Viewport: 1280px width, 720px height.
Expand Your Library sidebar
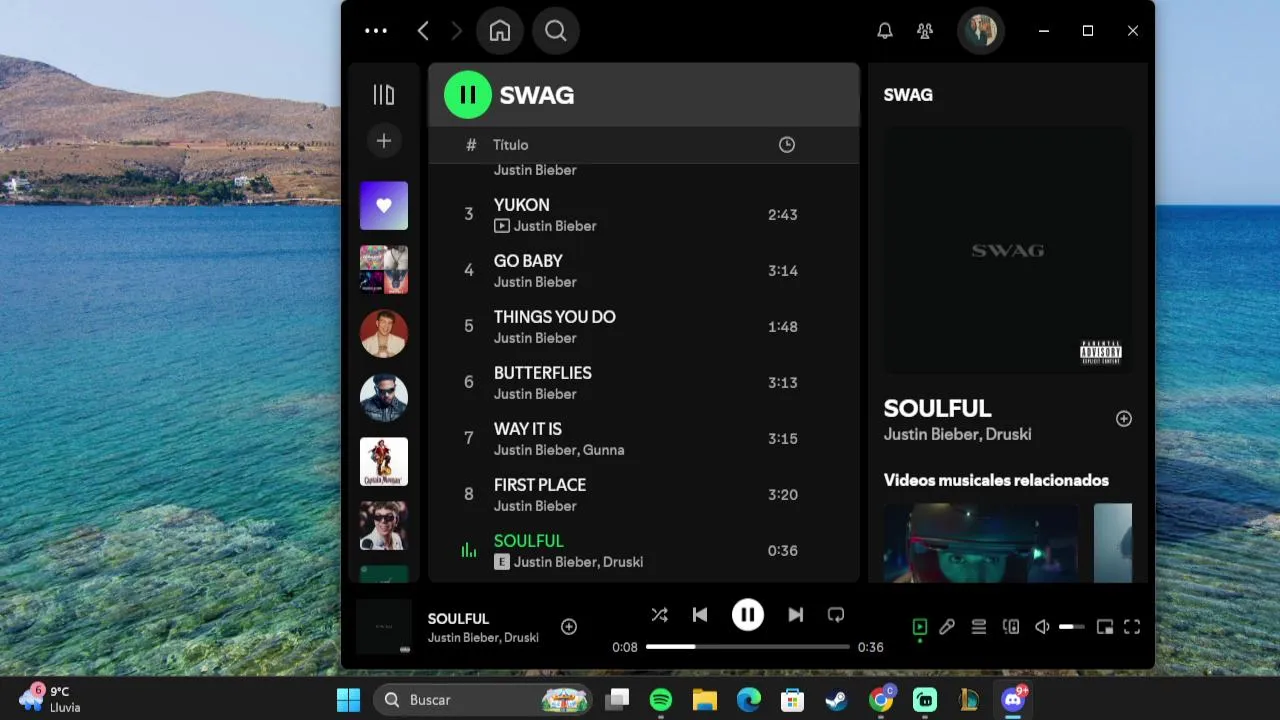click(x=384, y=95)
